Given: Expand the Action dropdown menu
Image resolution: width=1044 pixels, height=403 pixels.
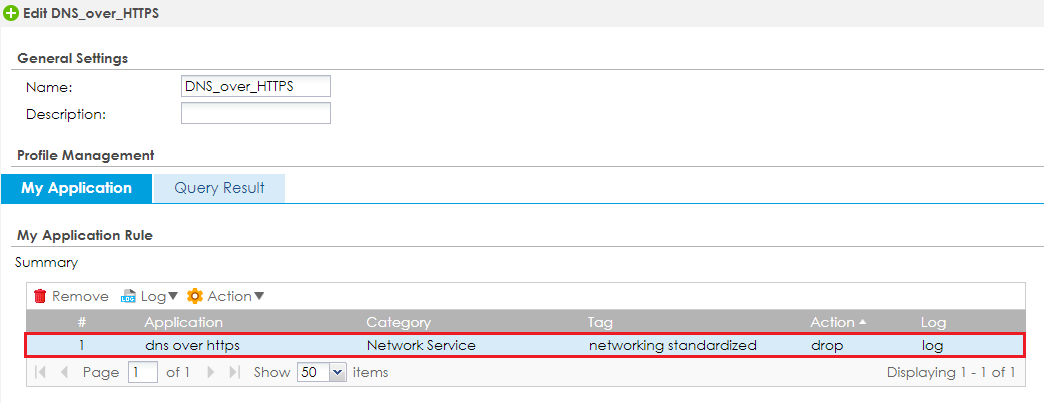Looking at the screenshot, I should [x=259, y=296].
